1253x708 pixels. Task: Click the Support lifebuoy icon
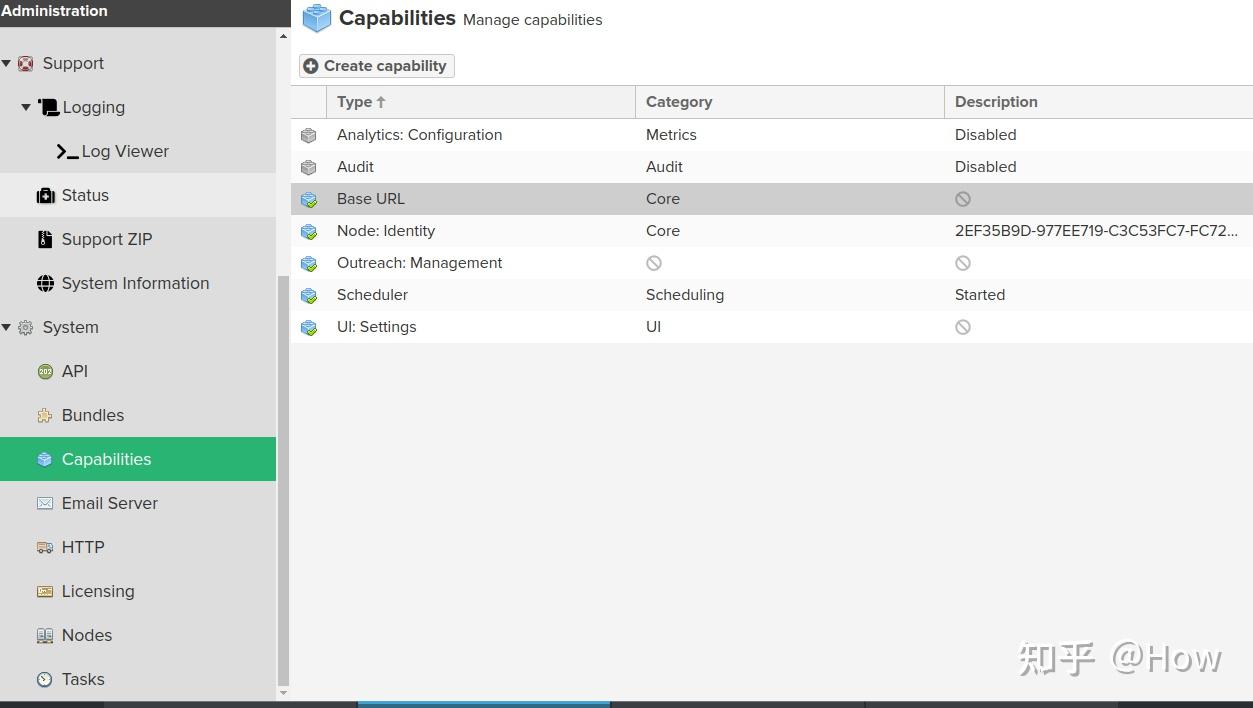pyautogui.click(x=26, y=64)
